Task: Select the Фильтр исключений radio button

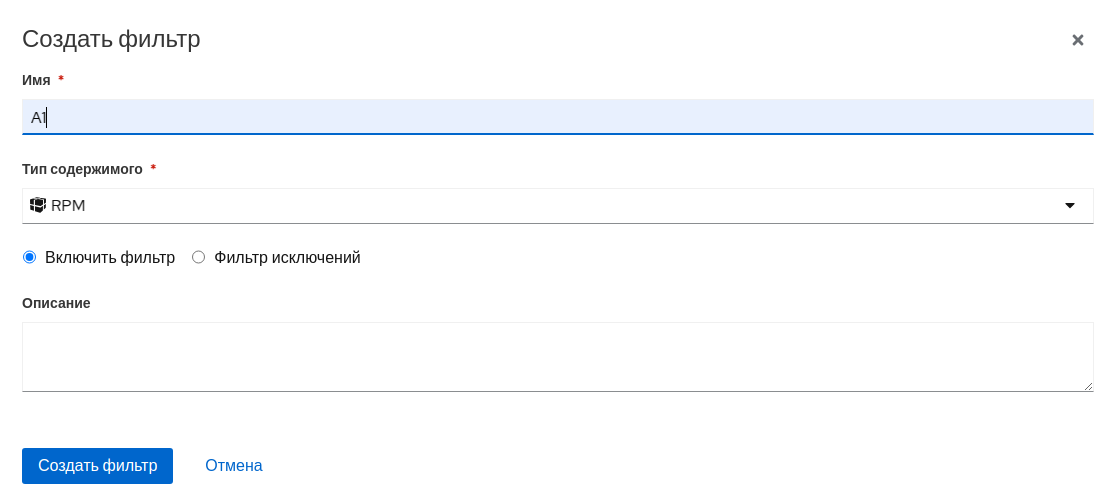Action: (198, 257)
